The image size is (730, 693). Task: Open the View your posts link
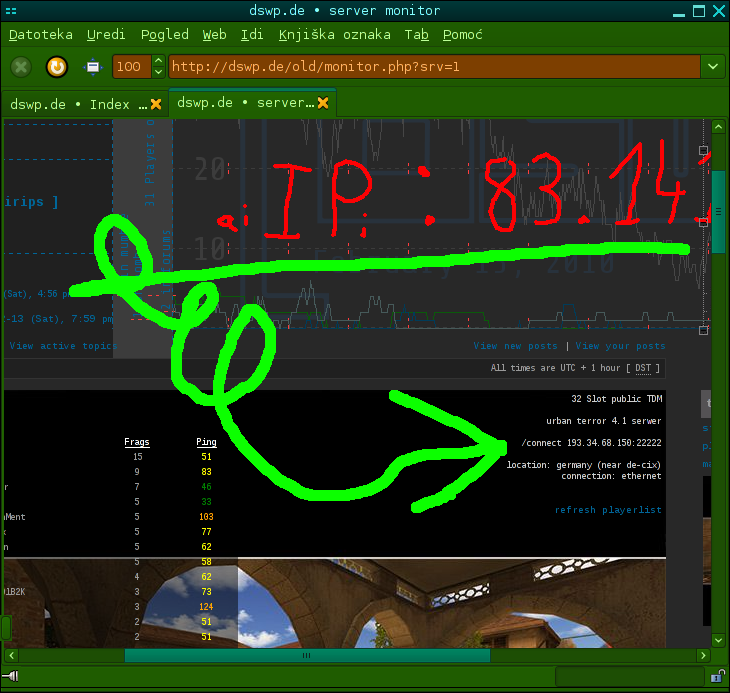[x=620, y=346]
